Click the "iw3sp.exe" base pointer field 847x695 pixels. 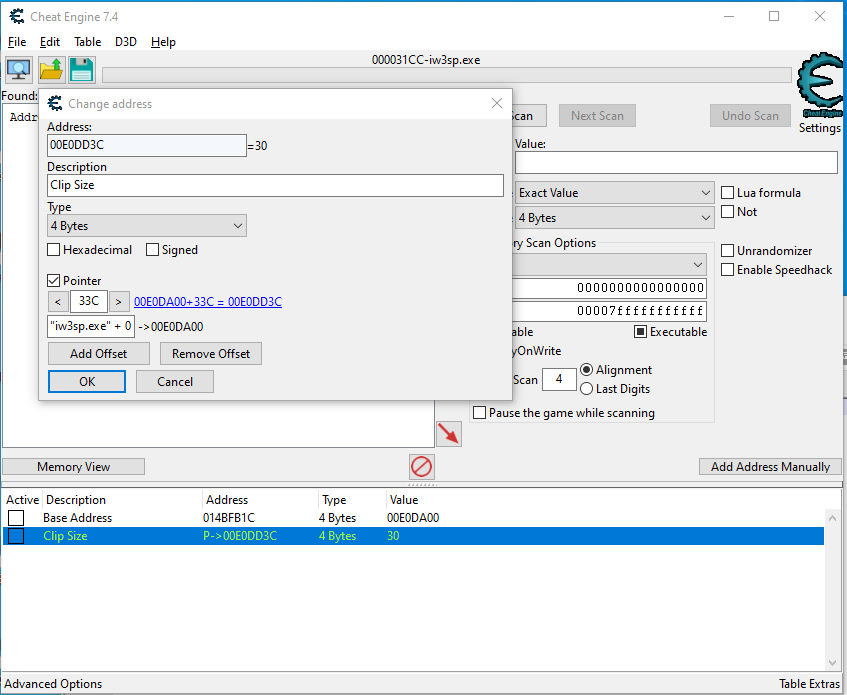91,326
